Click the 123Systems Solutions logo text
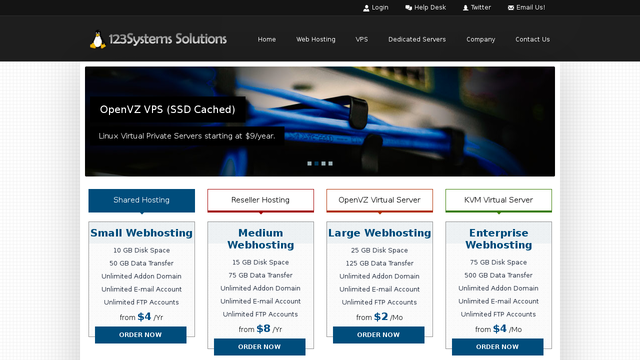The height and width of the screenshot is (360, 640). tap(167, 39)
